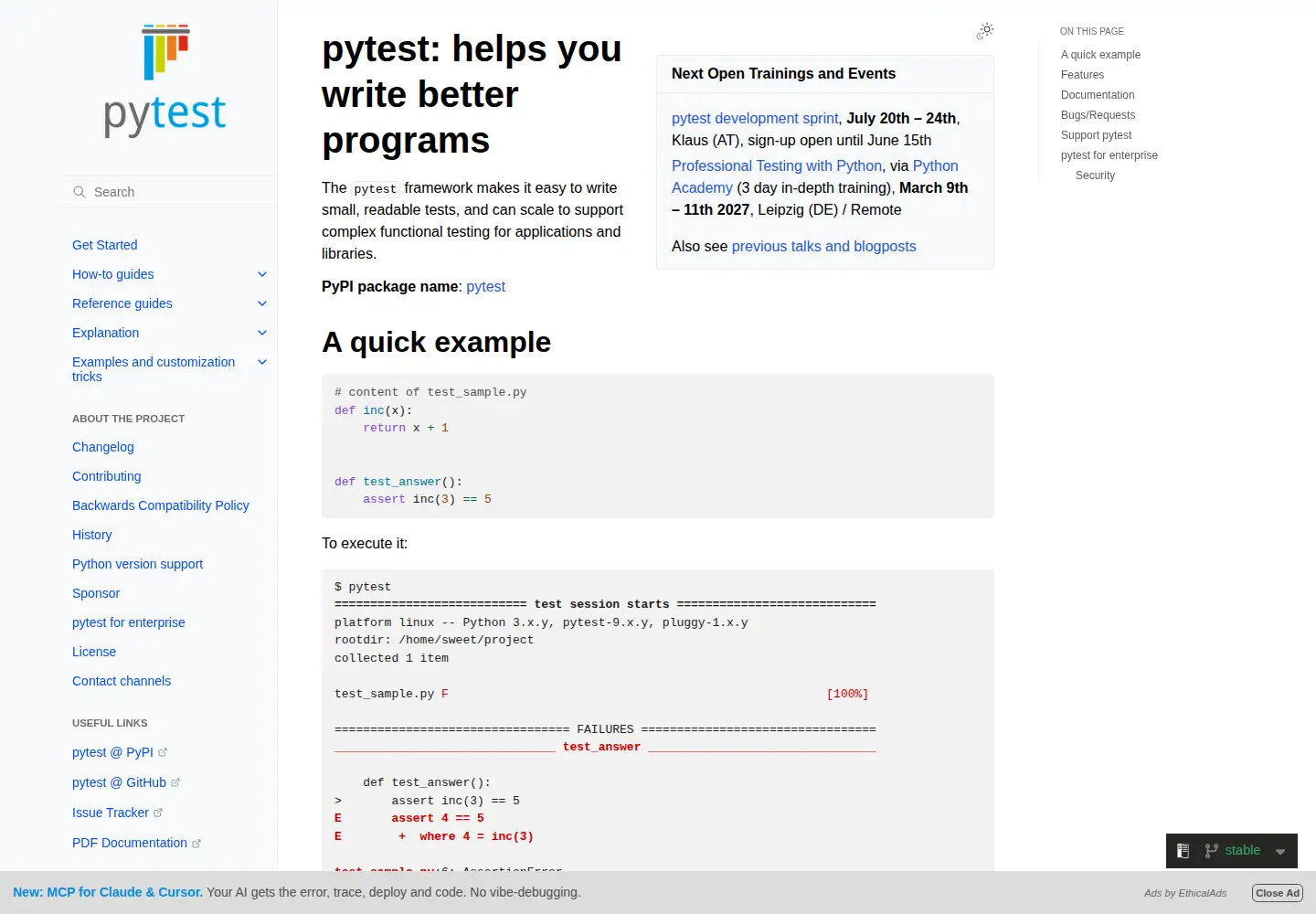1316x914 pixels.
Task: Go to Security subsection link
Action: (x=1096, y=175)
